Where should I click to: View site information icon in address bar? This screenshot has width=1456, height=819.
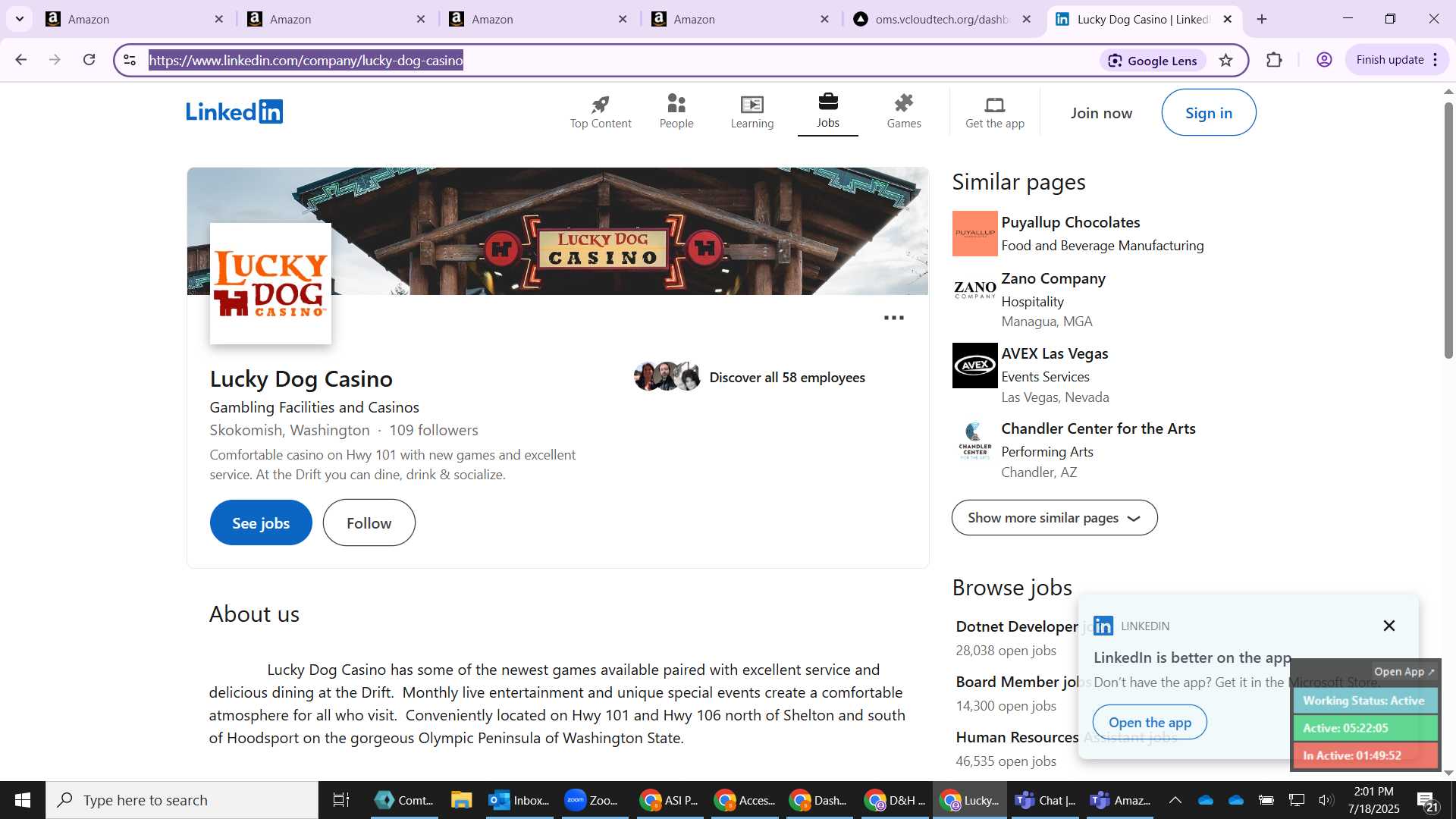130,60
